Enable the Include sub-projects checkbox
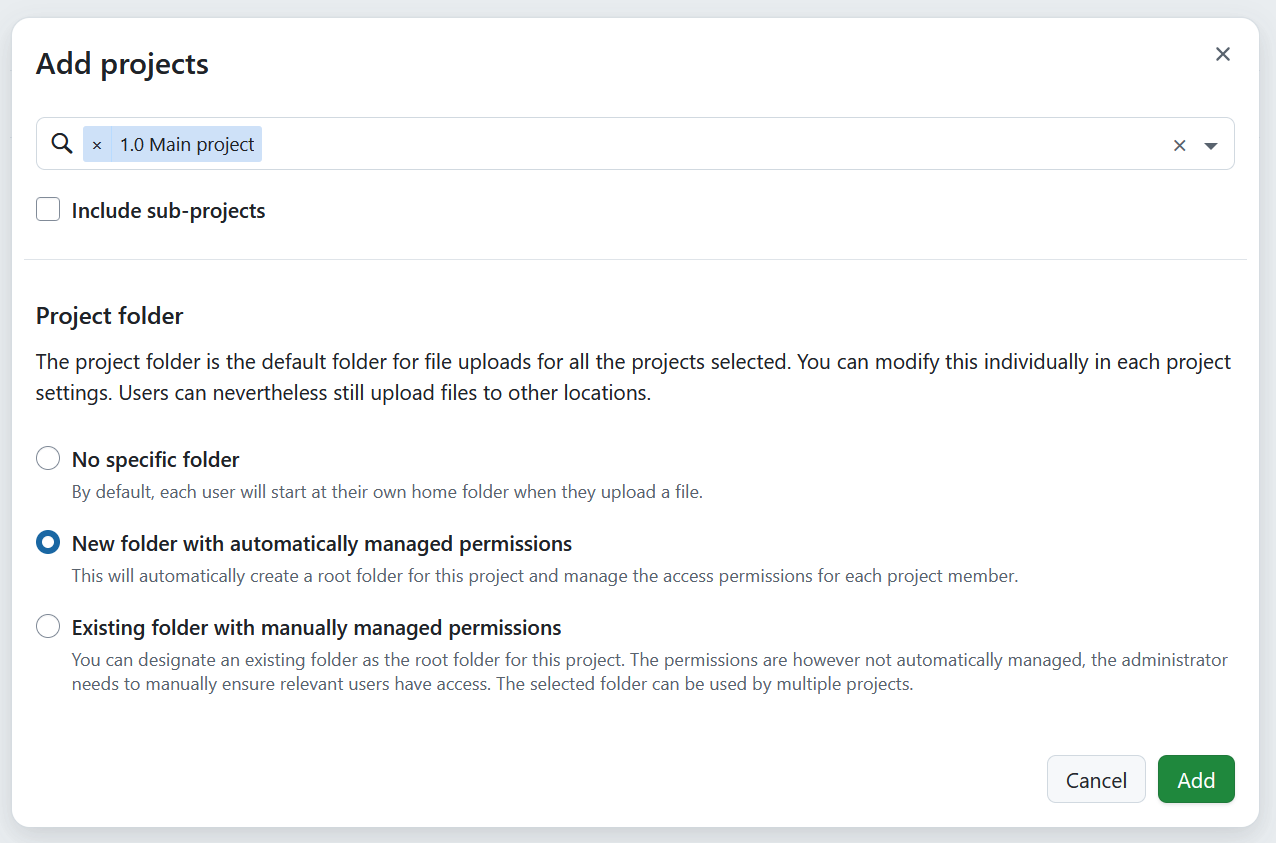The height and width of the screenshot is (843, 1276). (47, 209)
